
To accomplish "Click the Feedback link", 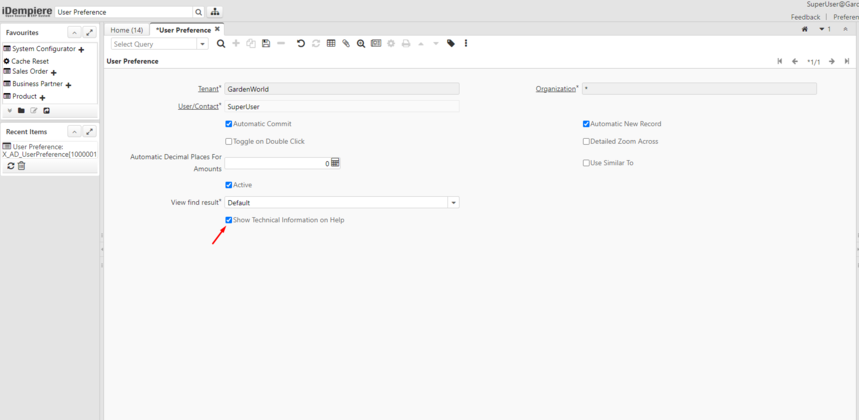I will click(x=805, y=17).
